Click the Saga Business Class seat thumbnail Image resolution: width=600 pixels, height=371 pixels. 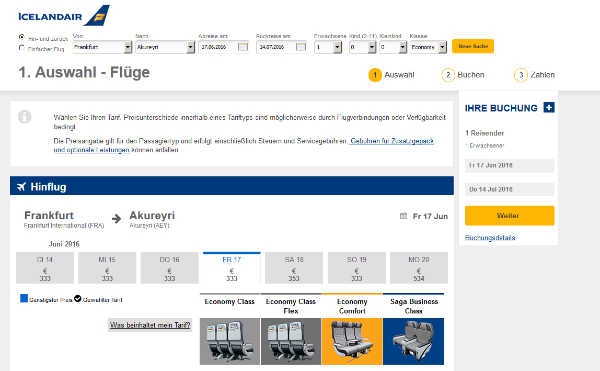coord(414,341)
